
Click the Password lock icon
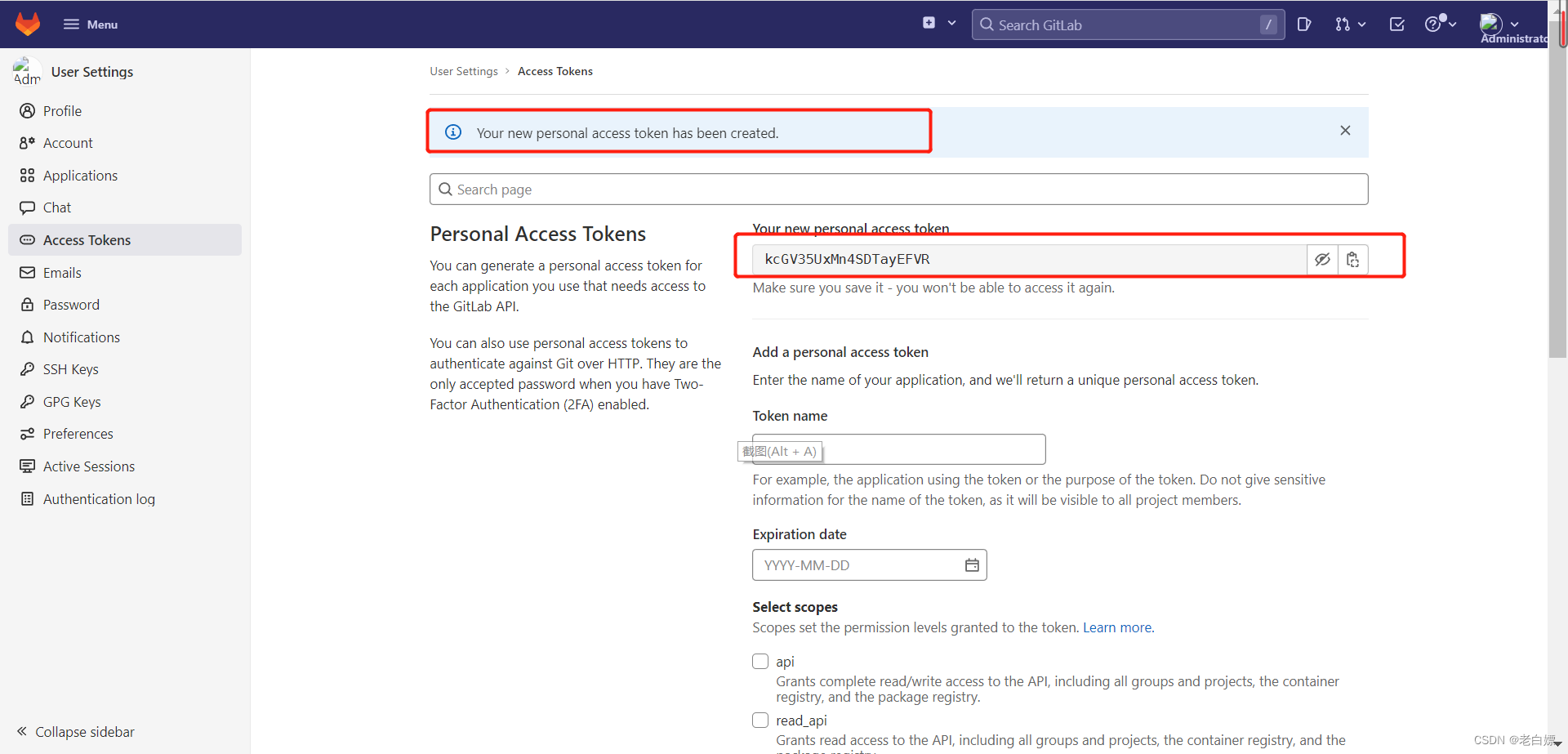click(28, 305)
